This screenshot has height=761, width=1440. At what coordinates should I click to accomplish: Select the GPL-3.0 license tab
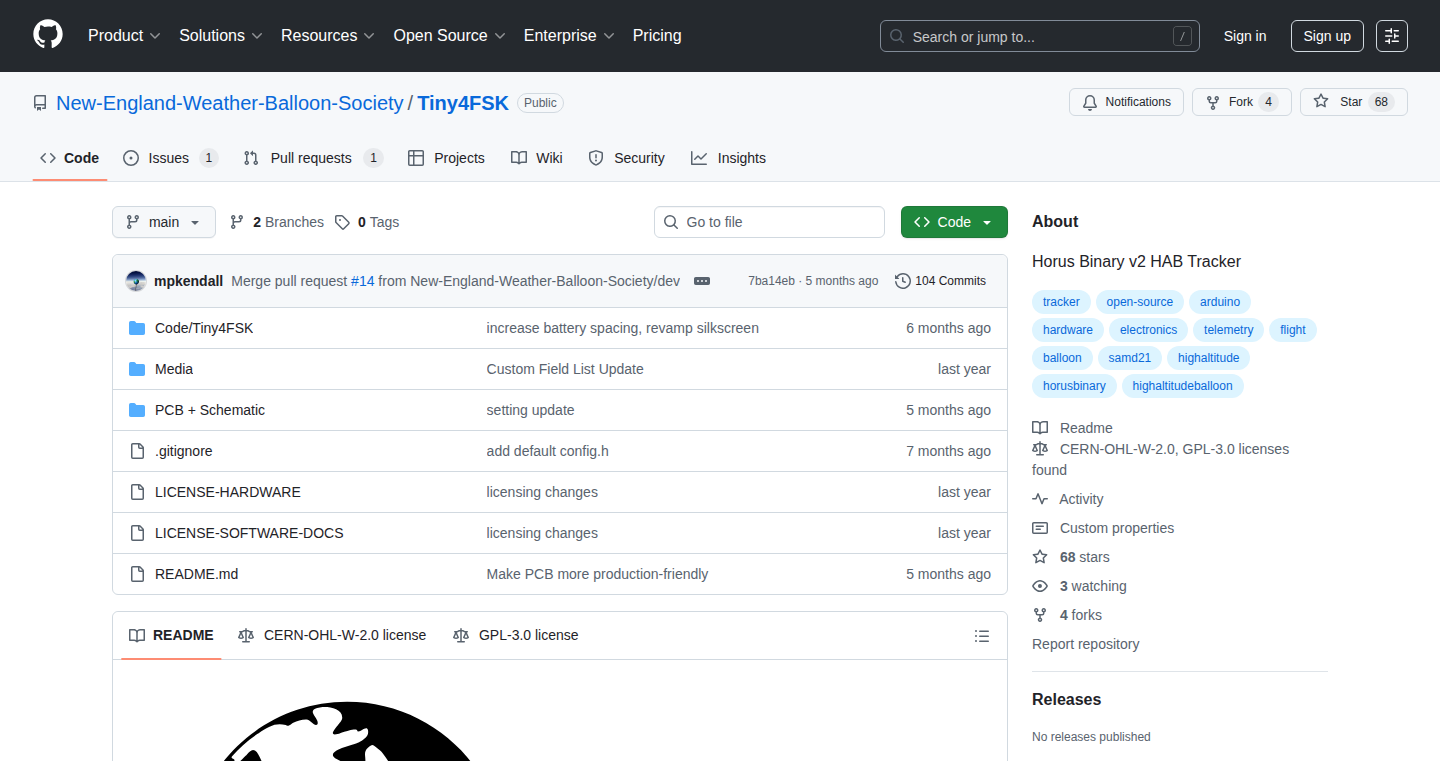(x=516, y=635)
